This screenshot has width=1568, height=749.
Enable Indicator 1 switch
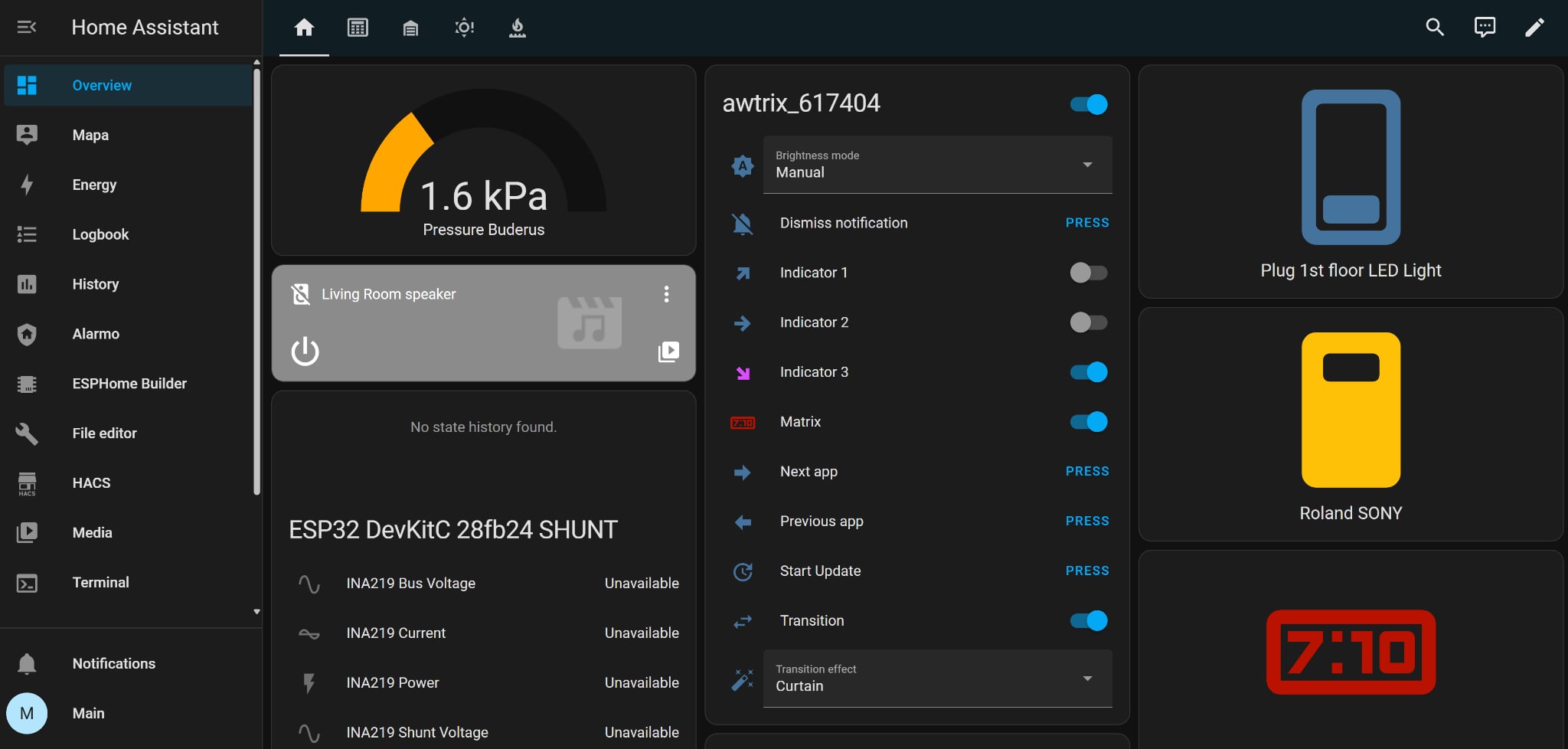[x=1089, y=273]
